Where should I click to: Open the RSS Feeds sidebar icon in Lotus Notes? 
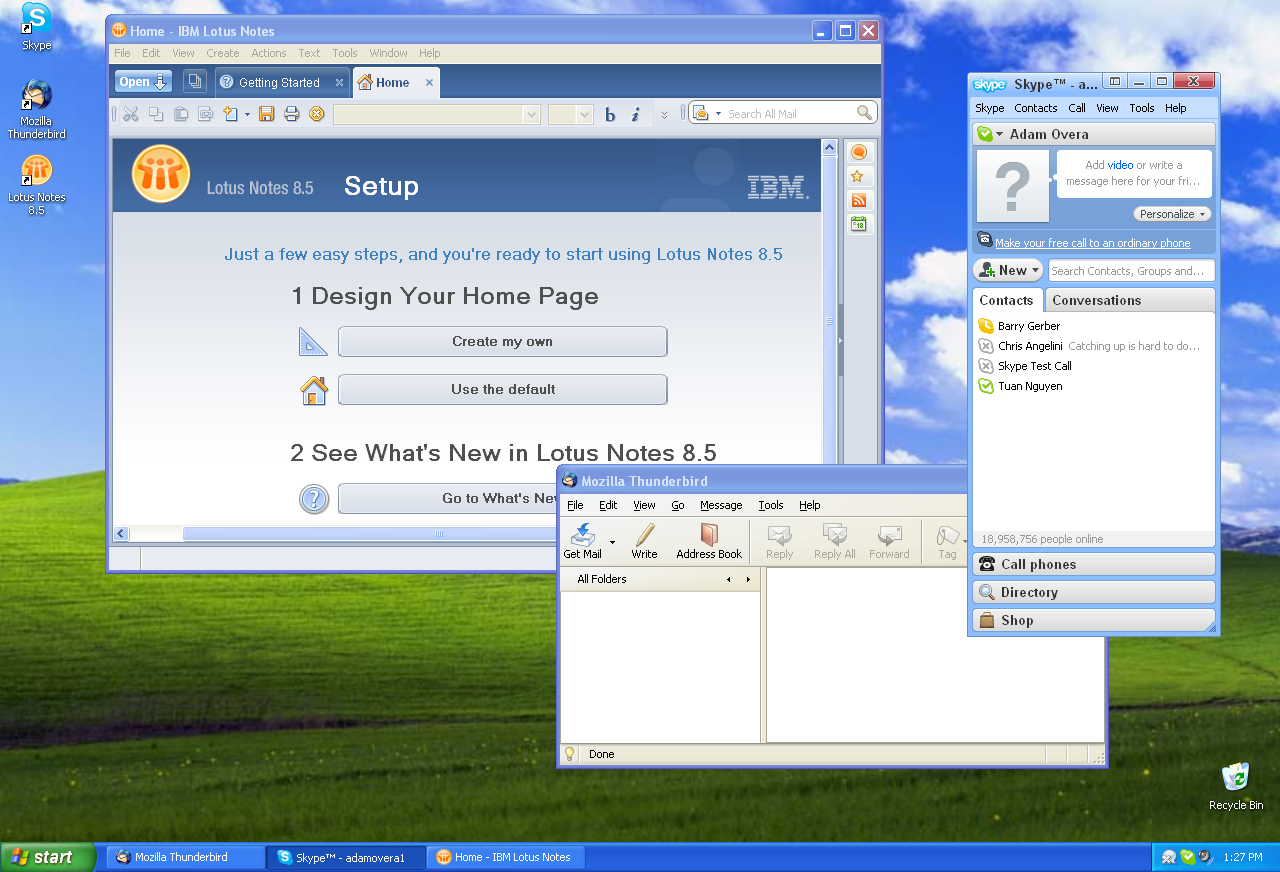point(858,200)
